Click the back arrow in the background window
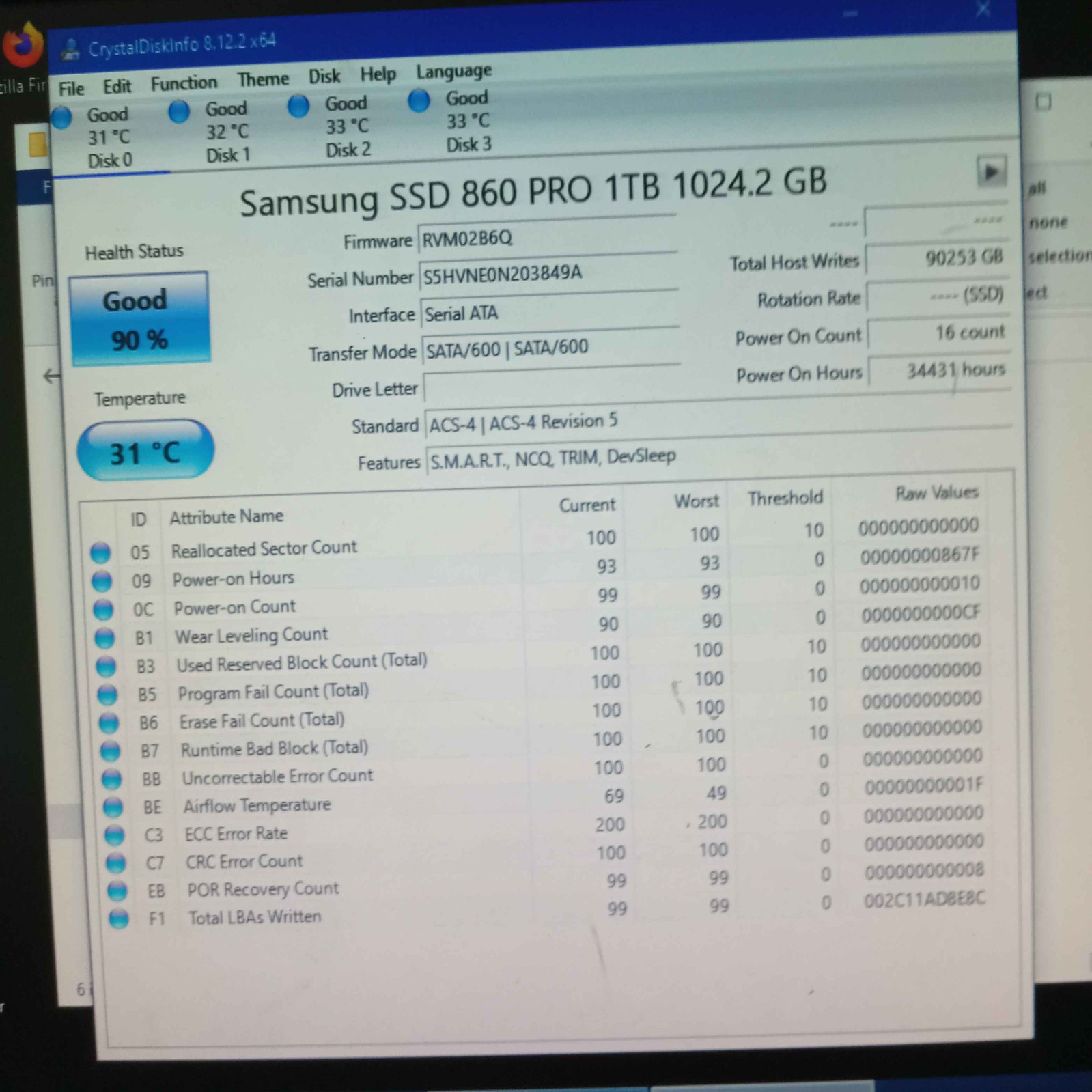This screenshot has width=1092, height=1092. 51,376
